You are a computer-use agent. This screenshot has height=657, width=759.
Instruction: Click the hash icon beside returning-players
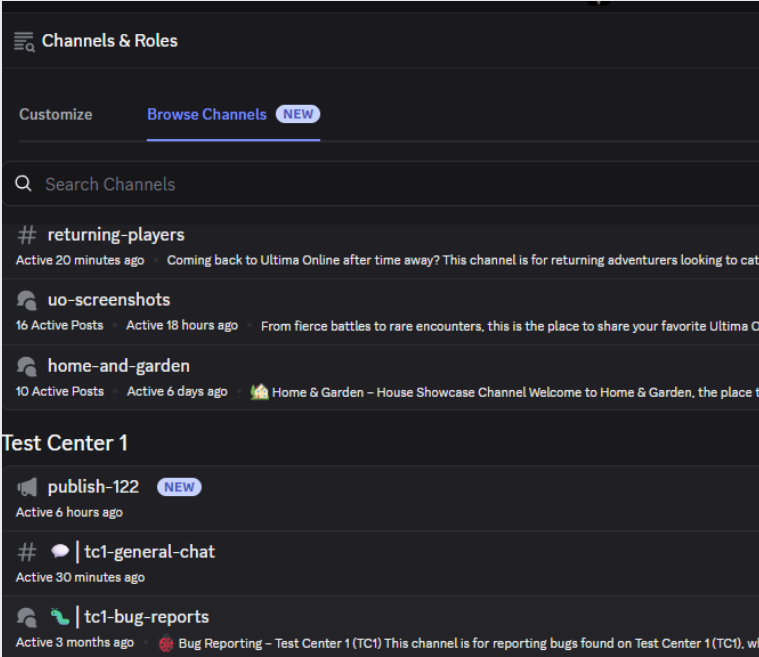pos(27,235)
